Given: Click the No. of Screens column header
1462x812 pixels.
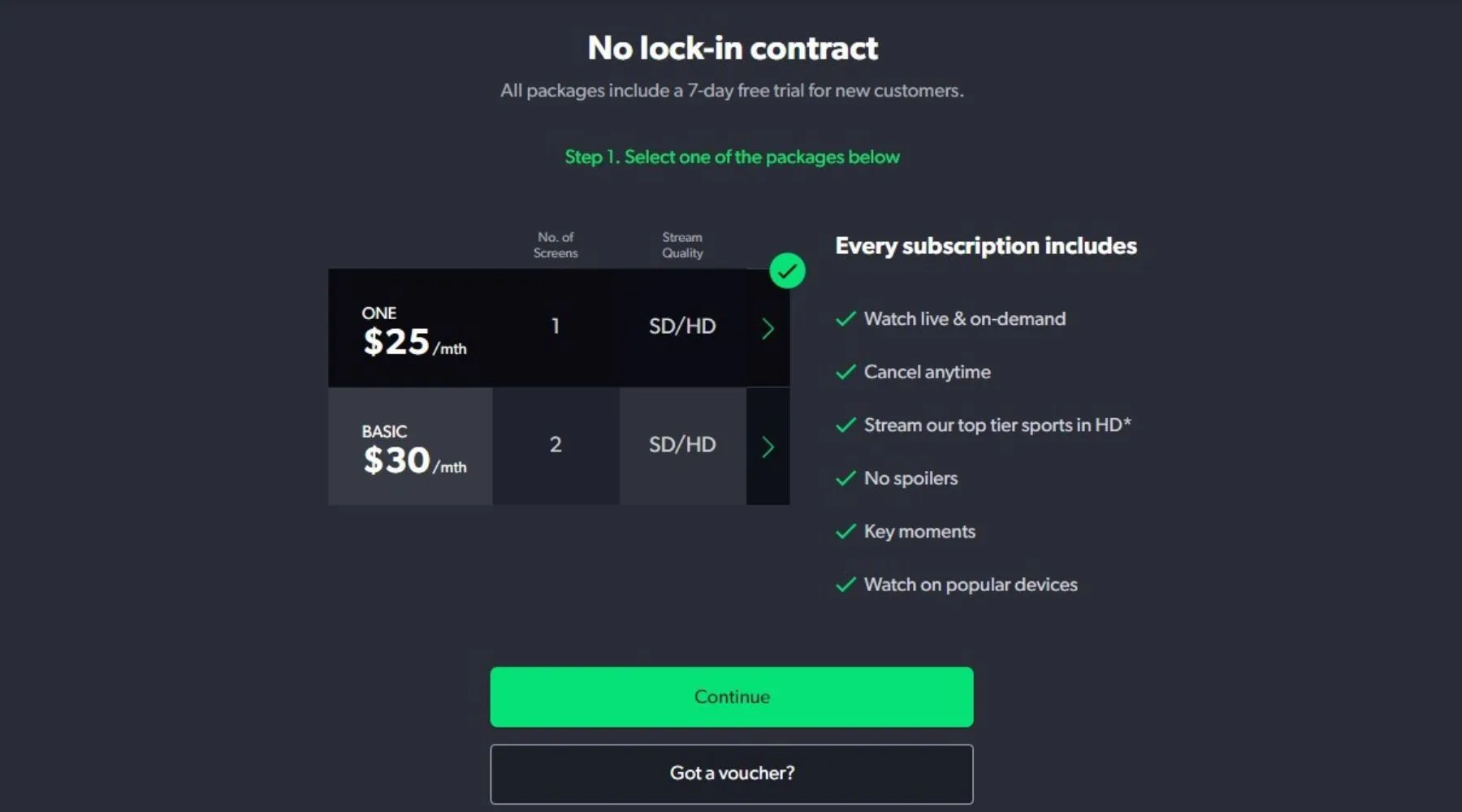Looking at the screenshot, I should pos(556,245).
